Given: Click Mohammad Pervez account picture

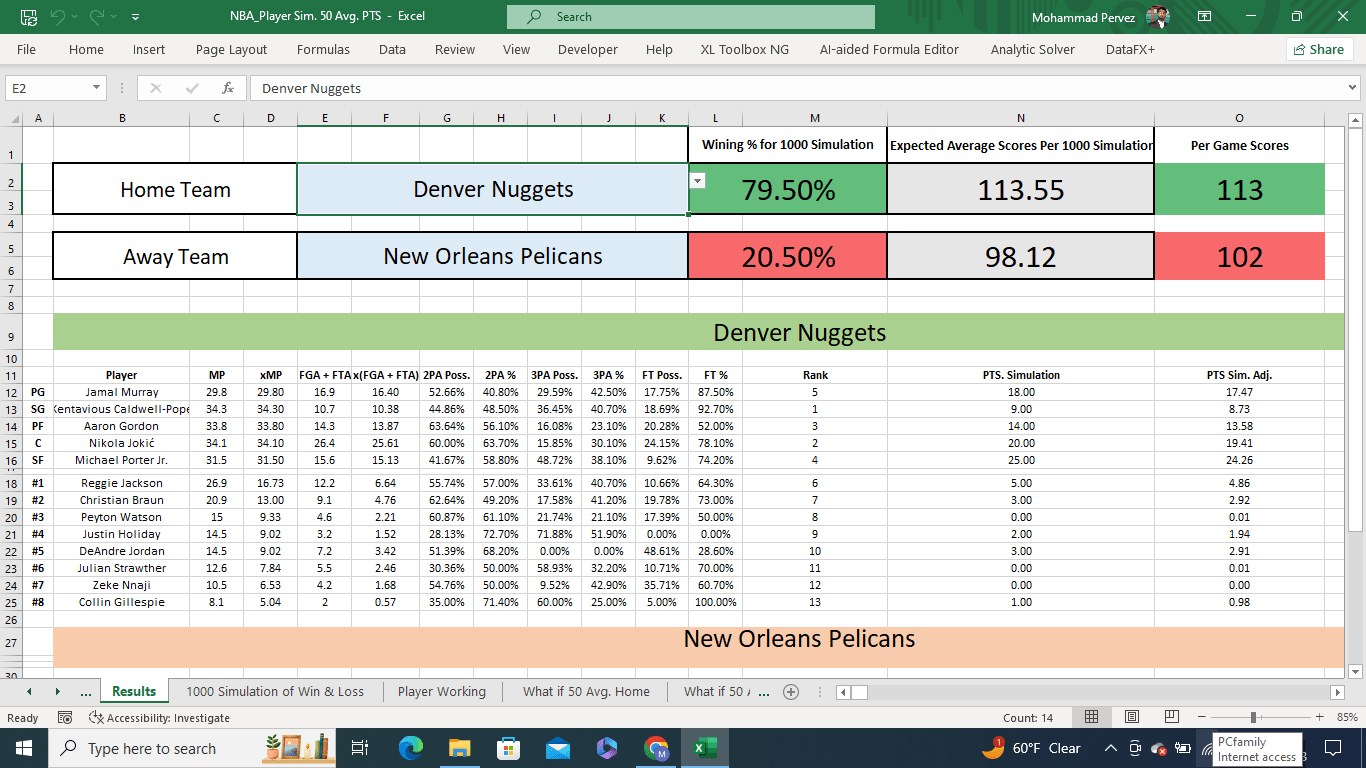Looking at the screenshot, I should 1158,17.
